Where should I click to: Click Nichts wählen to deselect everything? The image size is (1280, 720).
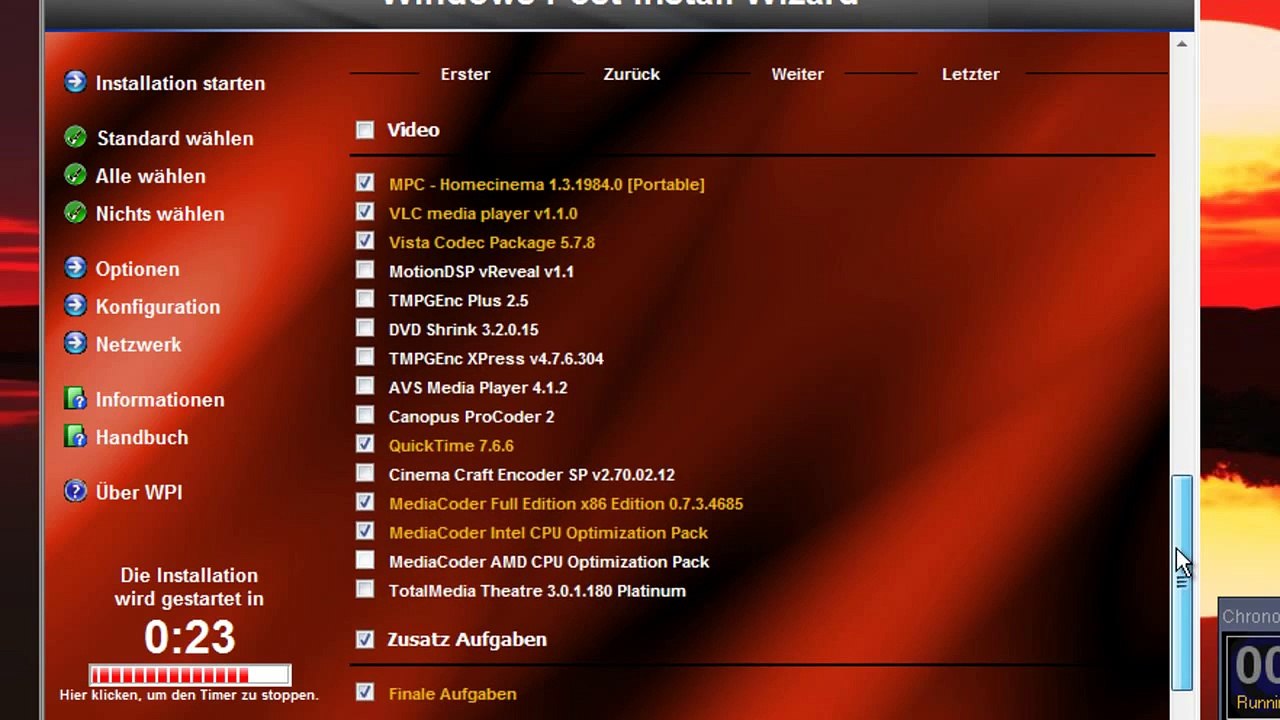click(160, 214)
